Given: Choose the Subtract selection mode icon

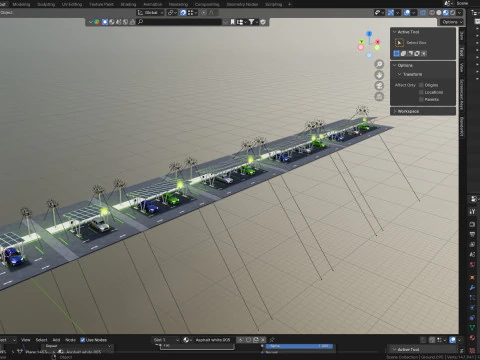Looking at the screenshot, I should (x=410, y=53).
